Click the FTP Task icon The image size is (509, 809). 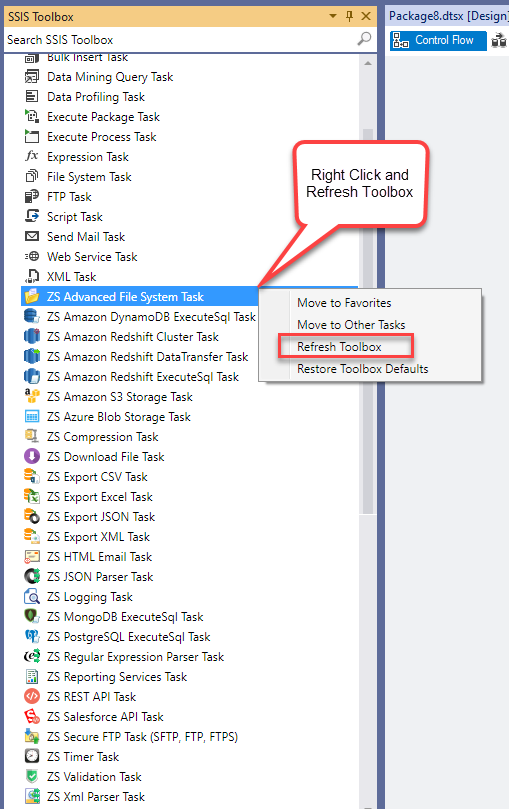pos(32,197)
